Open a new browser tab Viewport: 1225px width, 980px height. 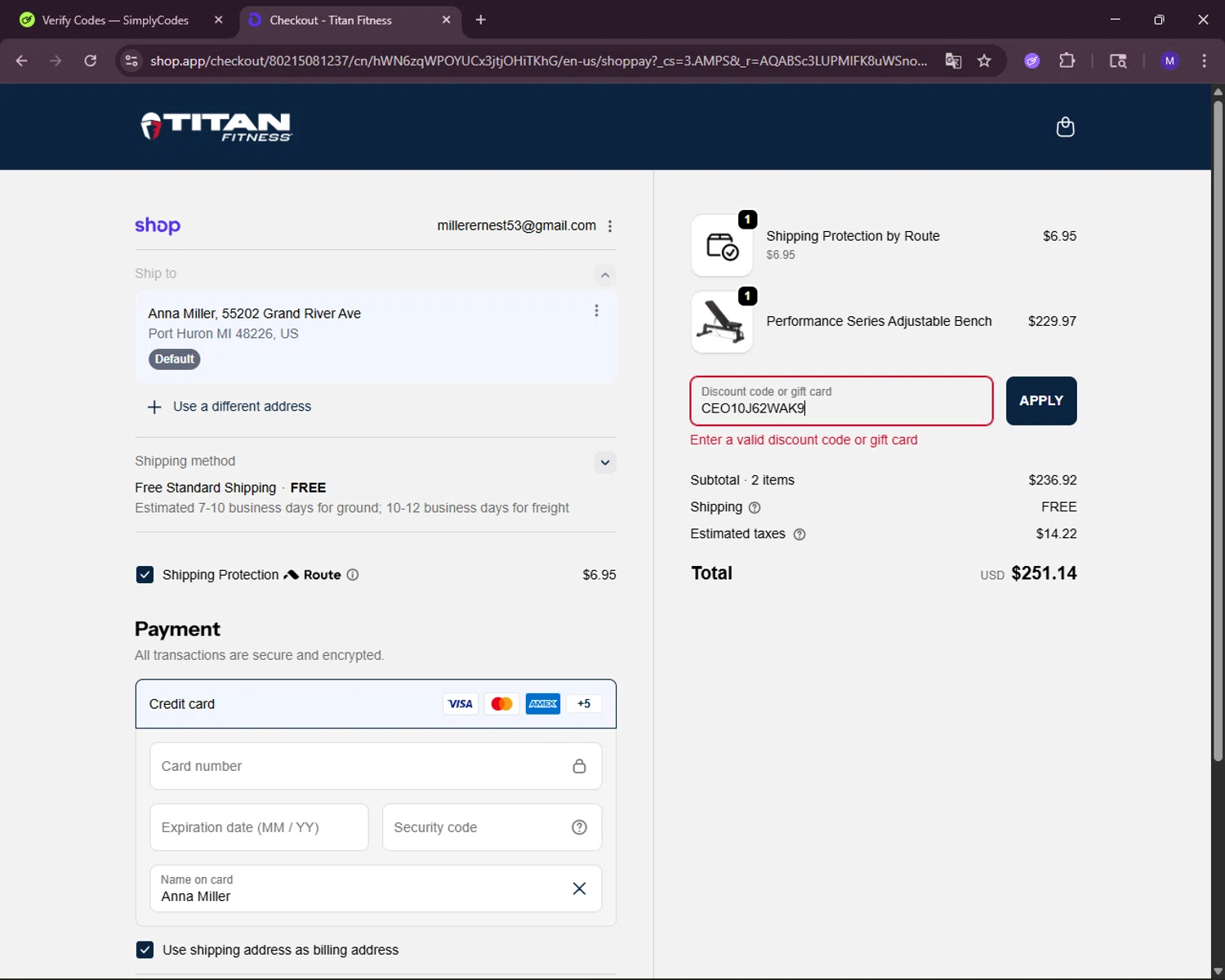[480, 20]
